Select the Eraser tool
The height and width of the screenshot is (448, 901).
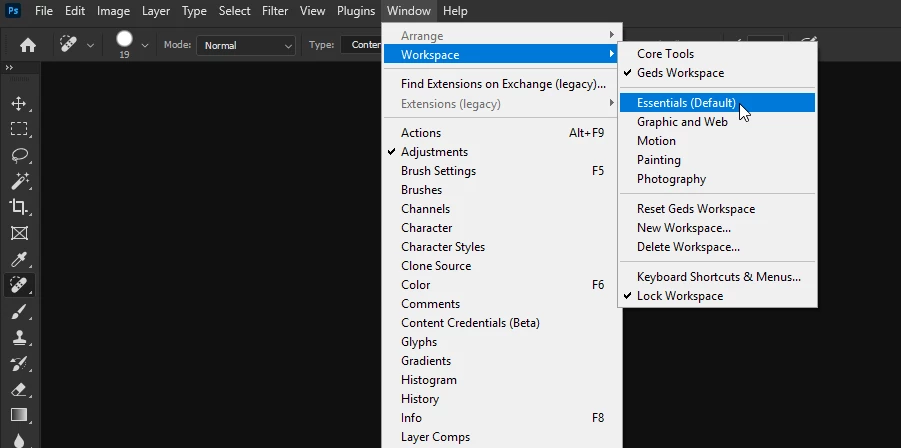pos(19,389)
